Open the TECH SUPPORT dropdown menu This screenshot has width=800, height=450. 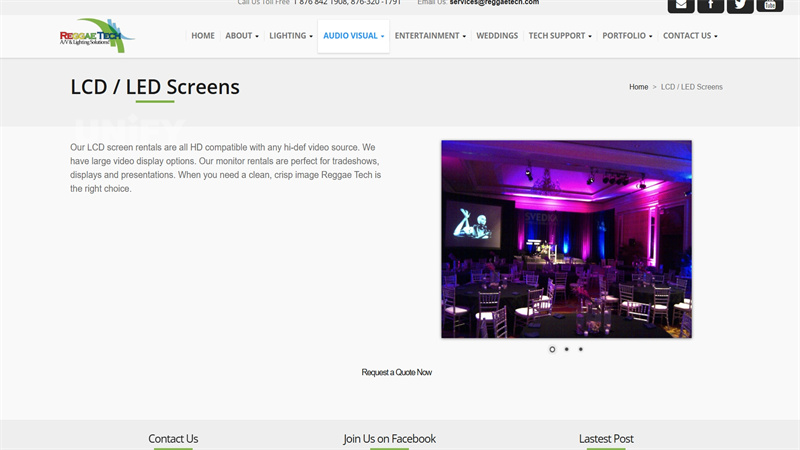tap(560, 36)
